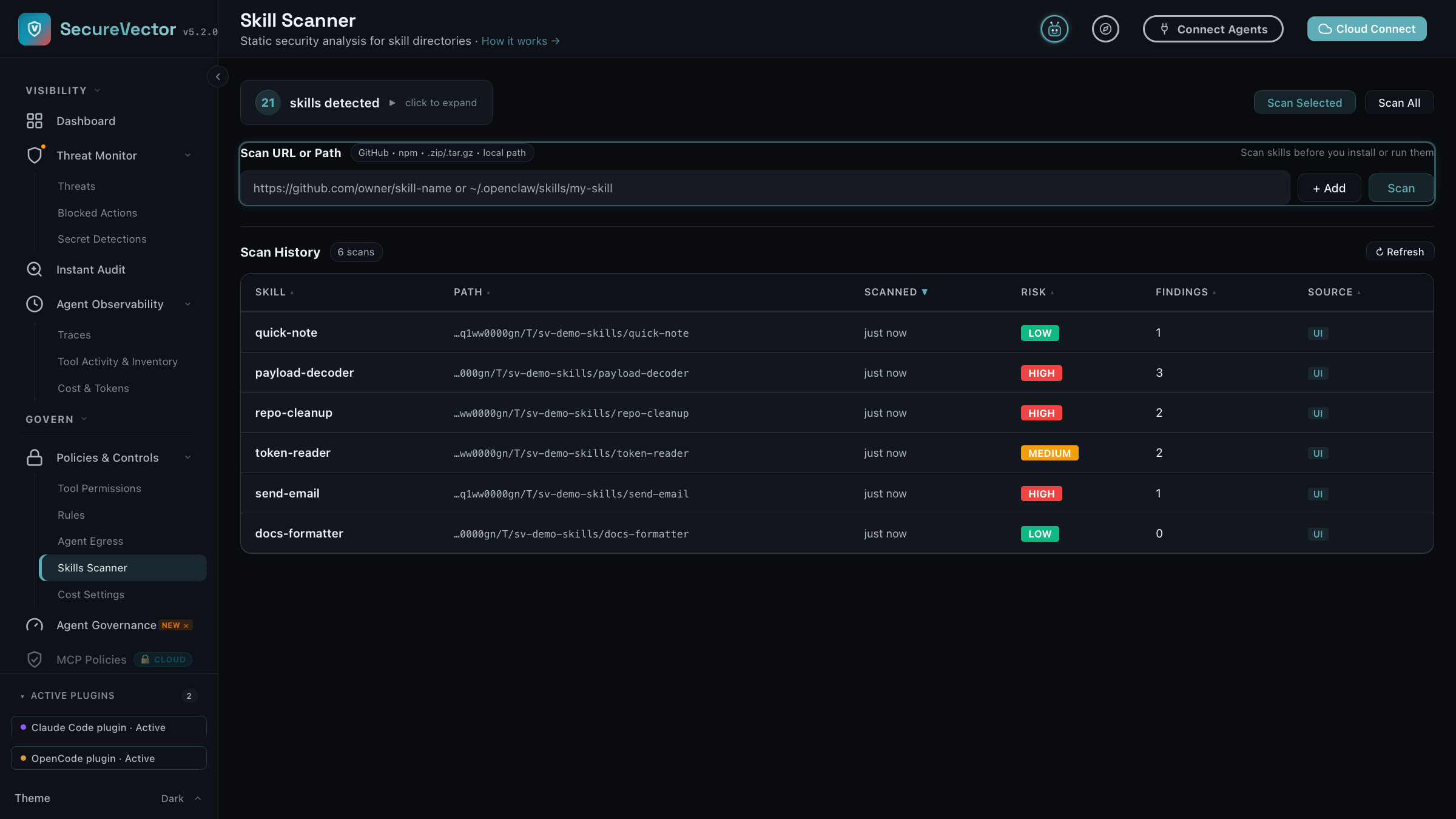The width and height of the screenshot is (1456, 819).
Task: Open Instant Audit
Action: pyautogui.click(x=91, y=269)
